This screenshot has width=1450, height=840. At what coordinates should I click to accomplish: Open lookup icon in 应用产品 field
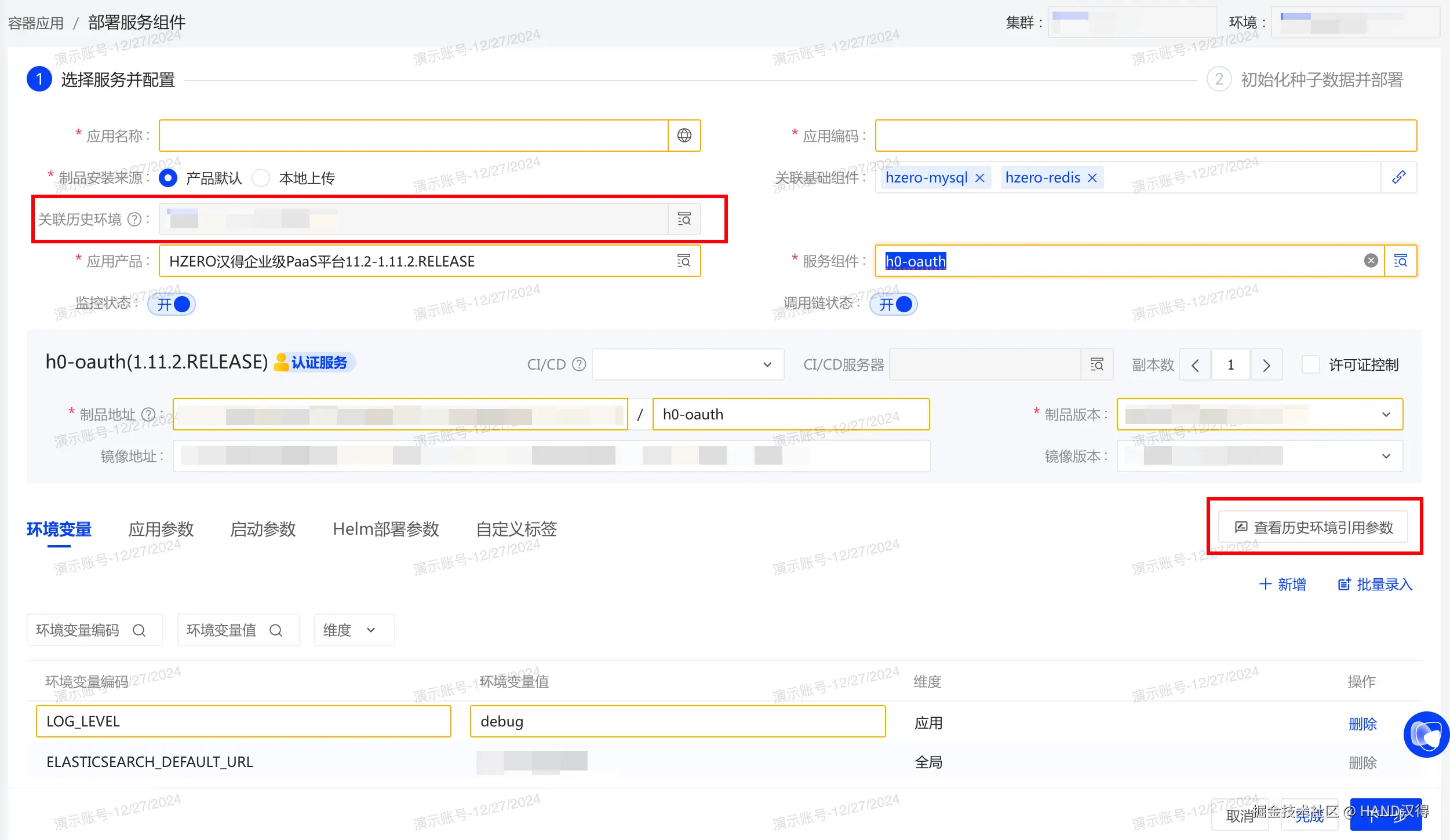pyautogui.click(x=684, y=261)
